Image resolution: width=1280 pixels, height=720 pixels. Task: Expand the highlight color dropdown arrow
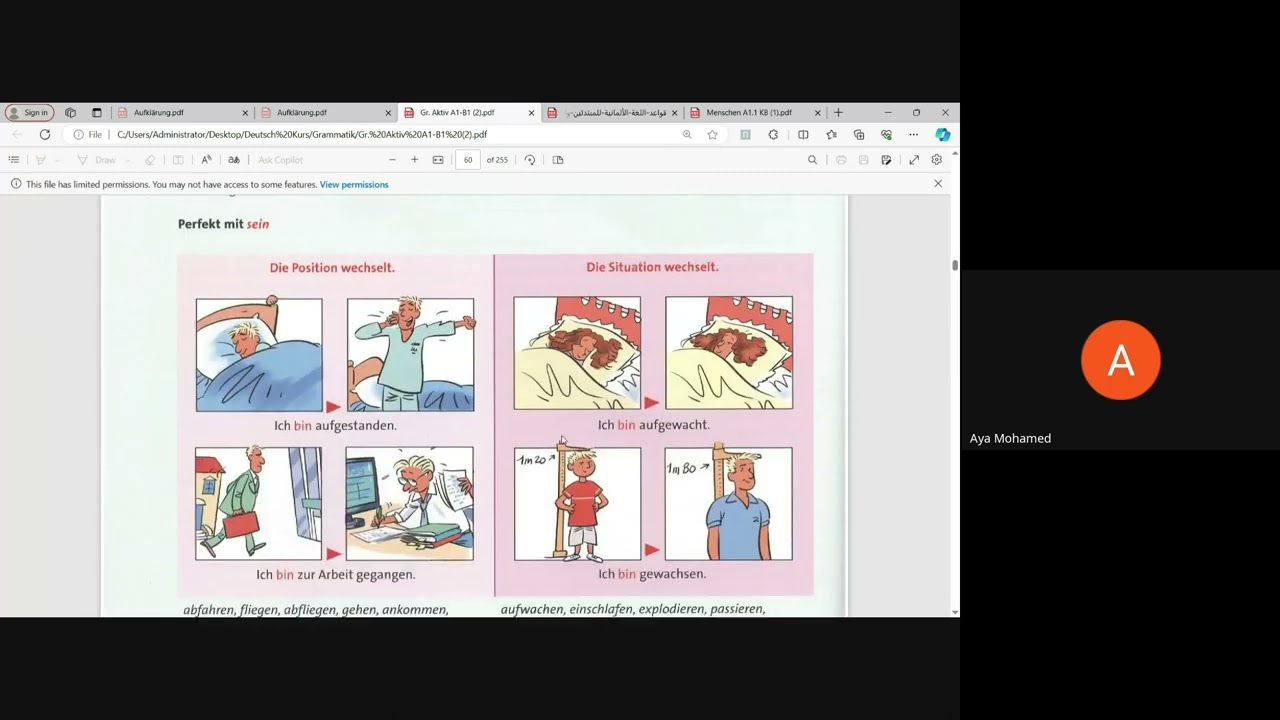[57, 160]
